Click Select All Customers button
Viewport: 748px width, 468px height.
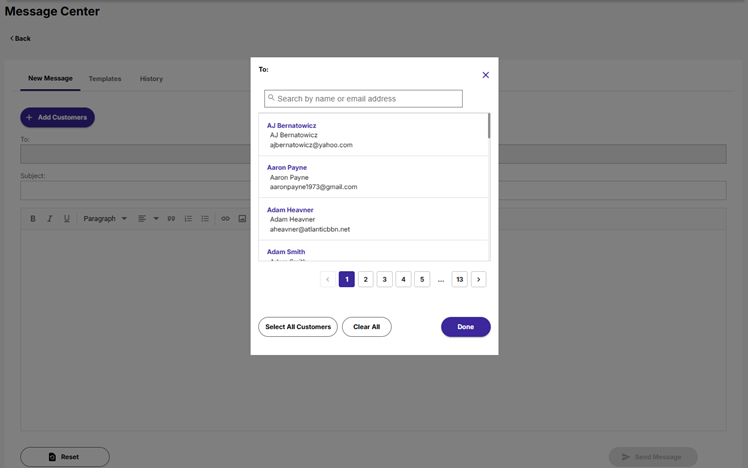pos(298,327)
